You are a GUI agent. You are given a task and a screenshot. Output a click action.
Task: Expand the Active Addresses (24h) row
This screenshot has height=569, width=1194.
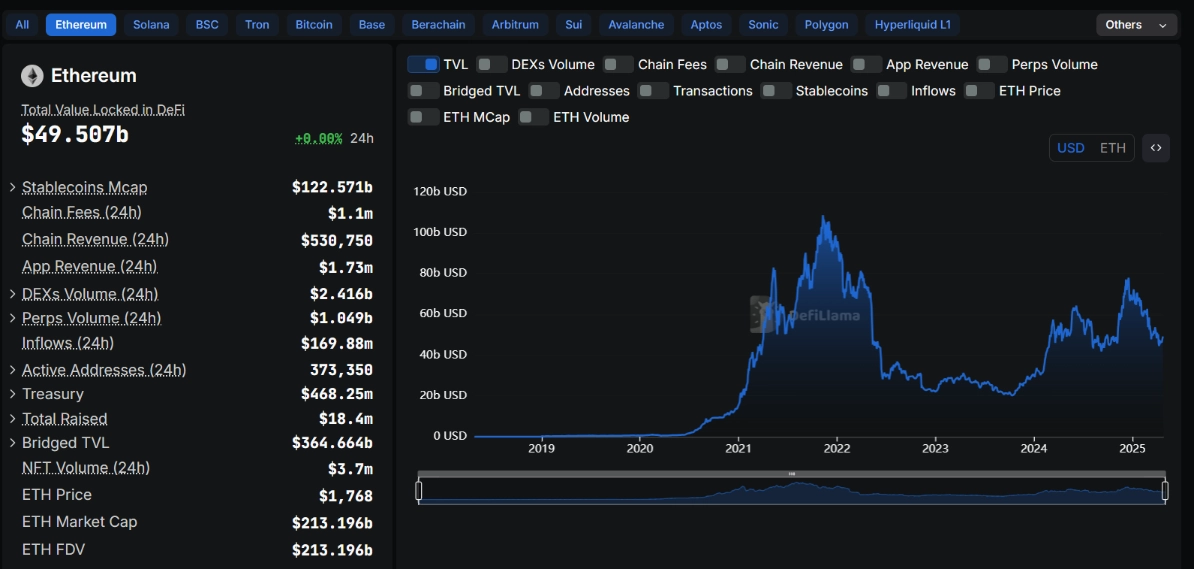pyautogui.click(x=12, y=370)
